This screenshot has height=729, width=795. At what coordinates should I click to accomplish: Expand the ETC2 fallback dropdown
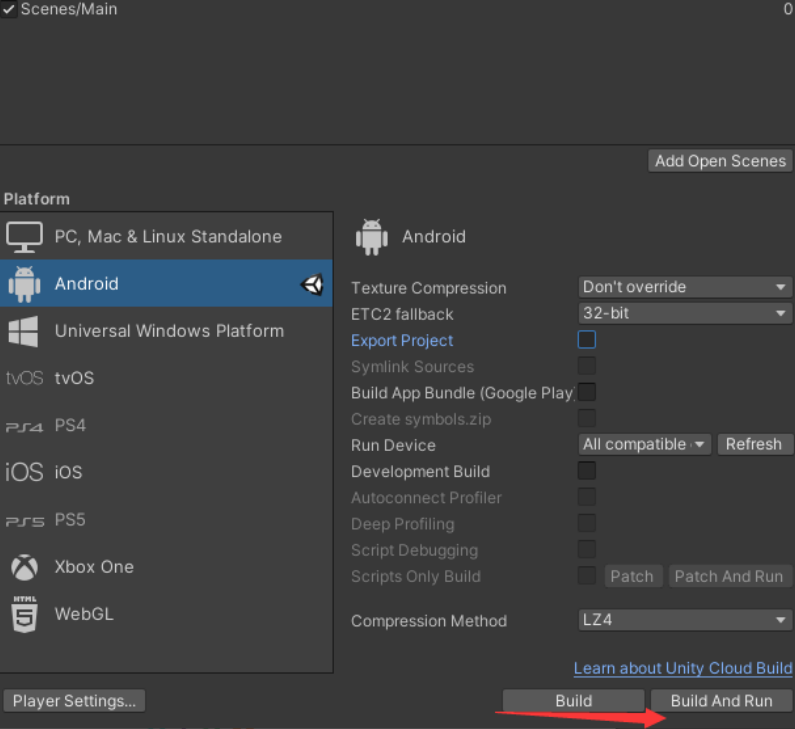click(x=685, y=313)
